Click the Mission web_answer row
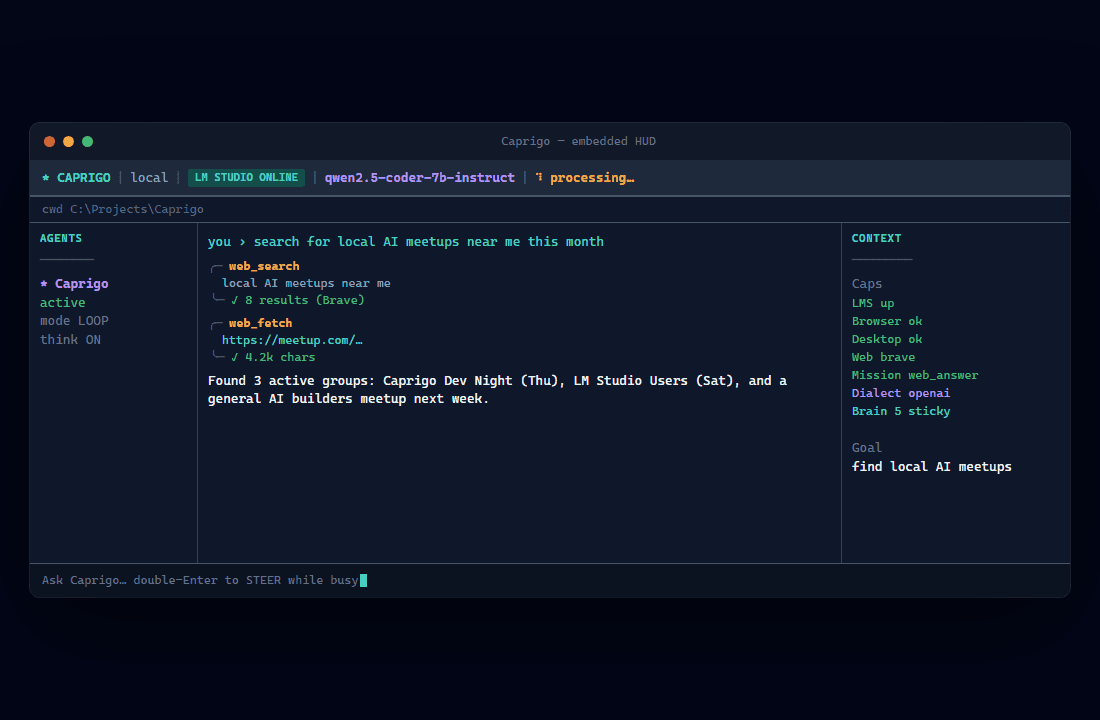This screenshot has height=720, width=1100. point(915,375)
